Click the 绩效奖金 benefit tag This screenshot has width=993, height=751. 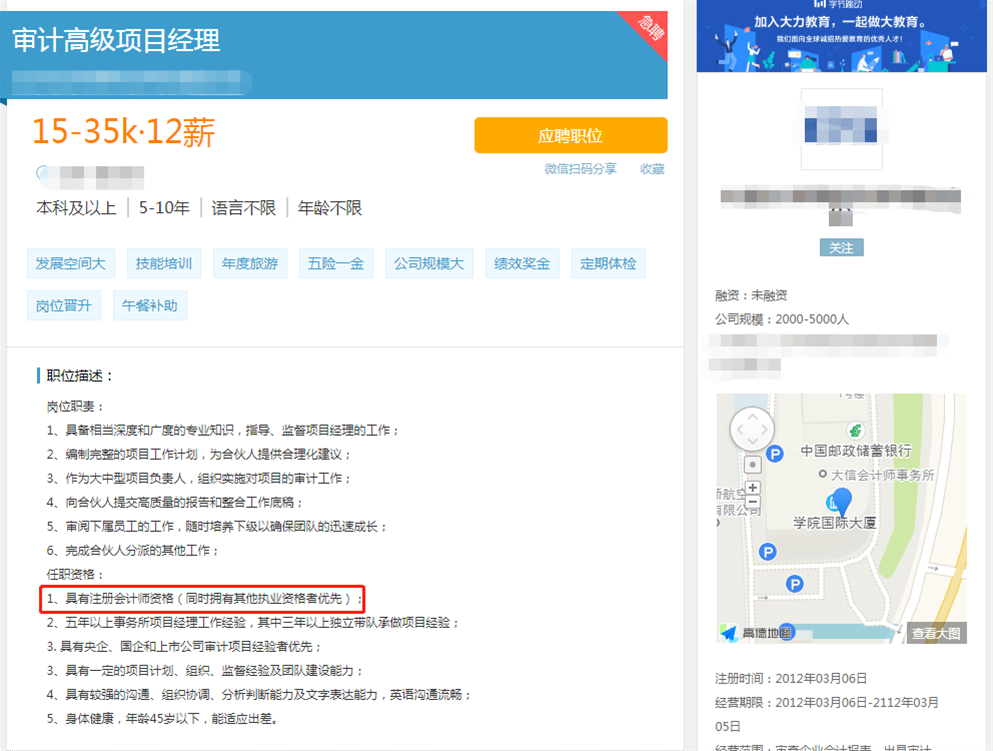click(522, 264)
